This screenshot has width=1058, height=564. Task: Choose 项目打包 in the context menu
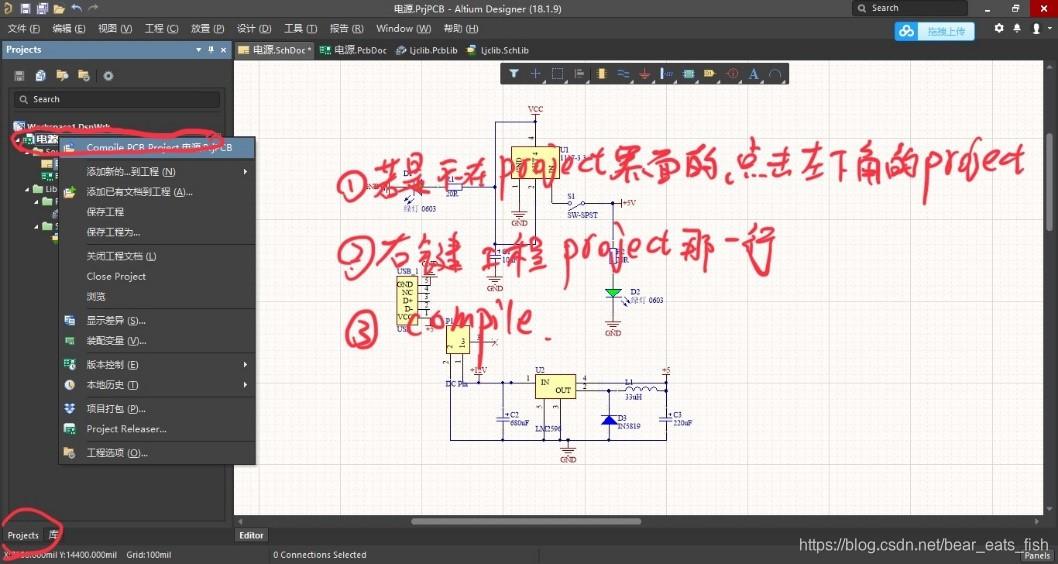[157, 409]
